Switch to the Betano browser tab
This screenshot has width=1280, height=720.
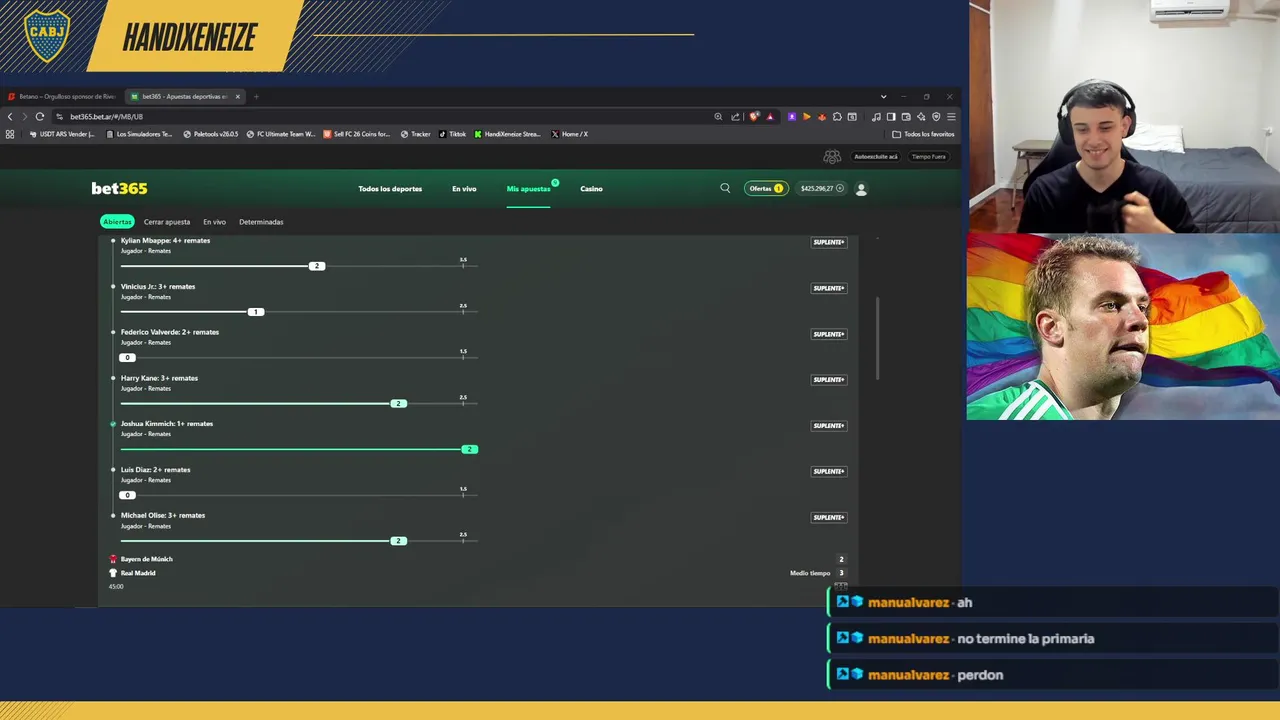[x=62, y=97]
